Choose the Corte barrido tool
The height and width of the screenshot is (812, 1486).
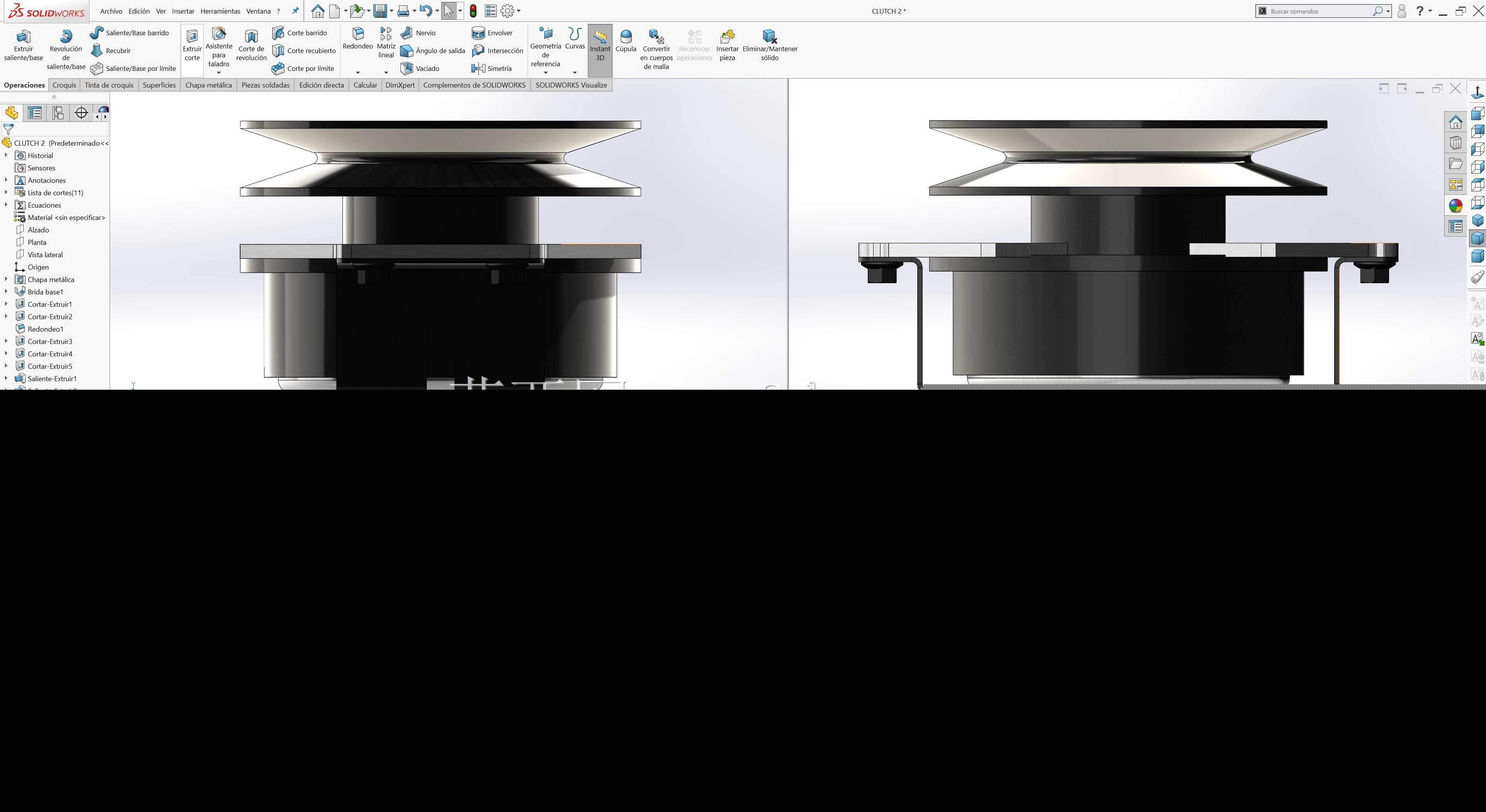click(299, 33)
